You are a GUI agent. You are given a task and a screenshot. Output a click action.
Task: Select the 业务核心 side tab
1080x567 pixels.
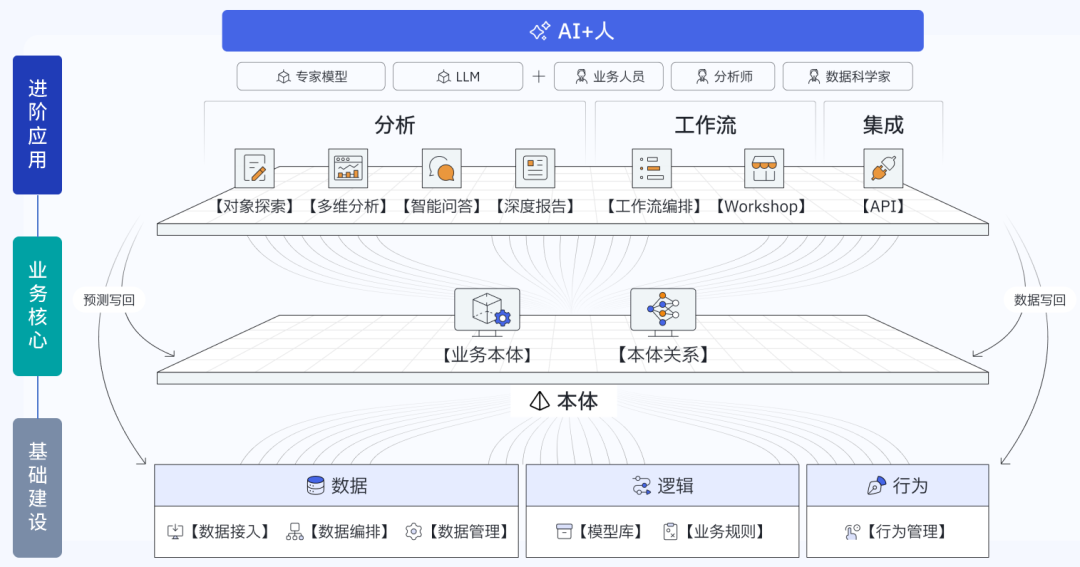click(37, 306)
